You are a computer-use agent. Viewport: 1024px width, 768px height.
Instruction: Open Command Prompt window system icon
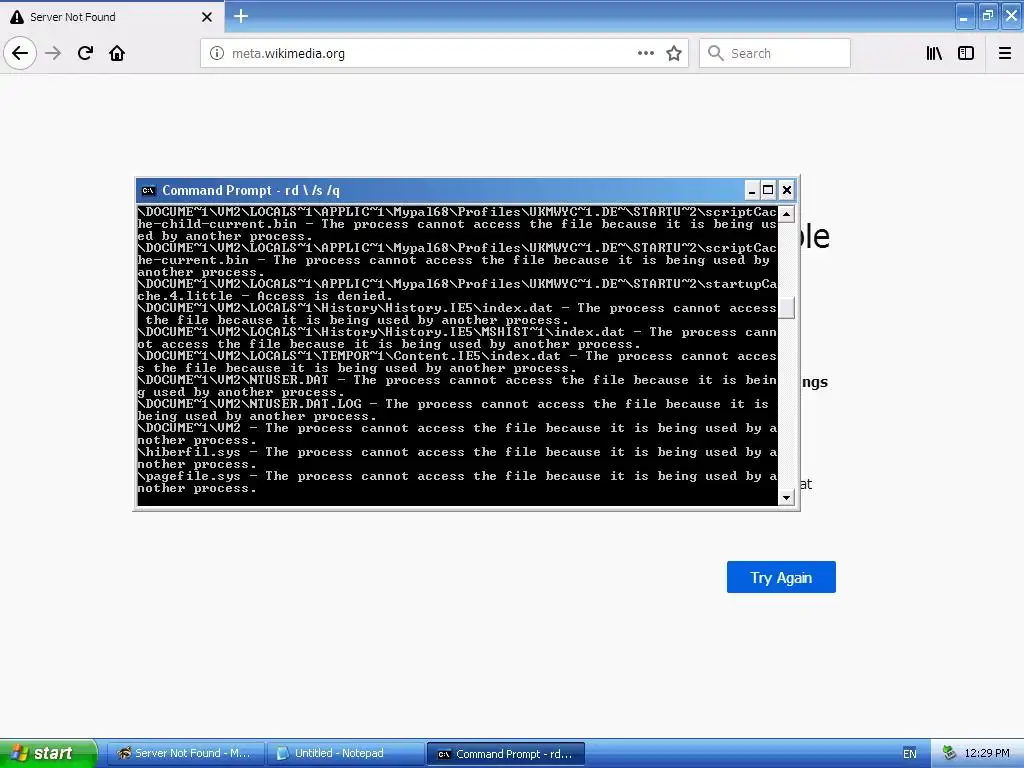[148, 191]
